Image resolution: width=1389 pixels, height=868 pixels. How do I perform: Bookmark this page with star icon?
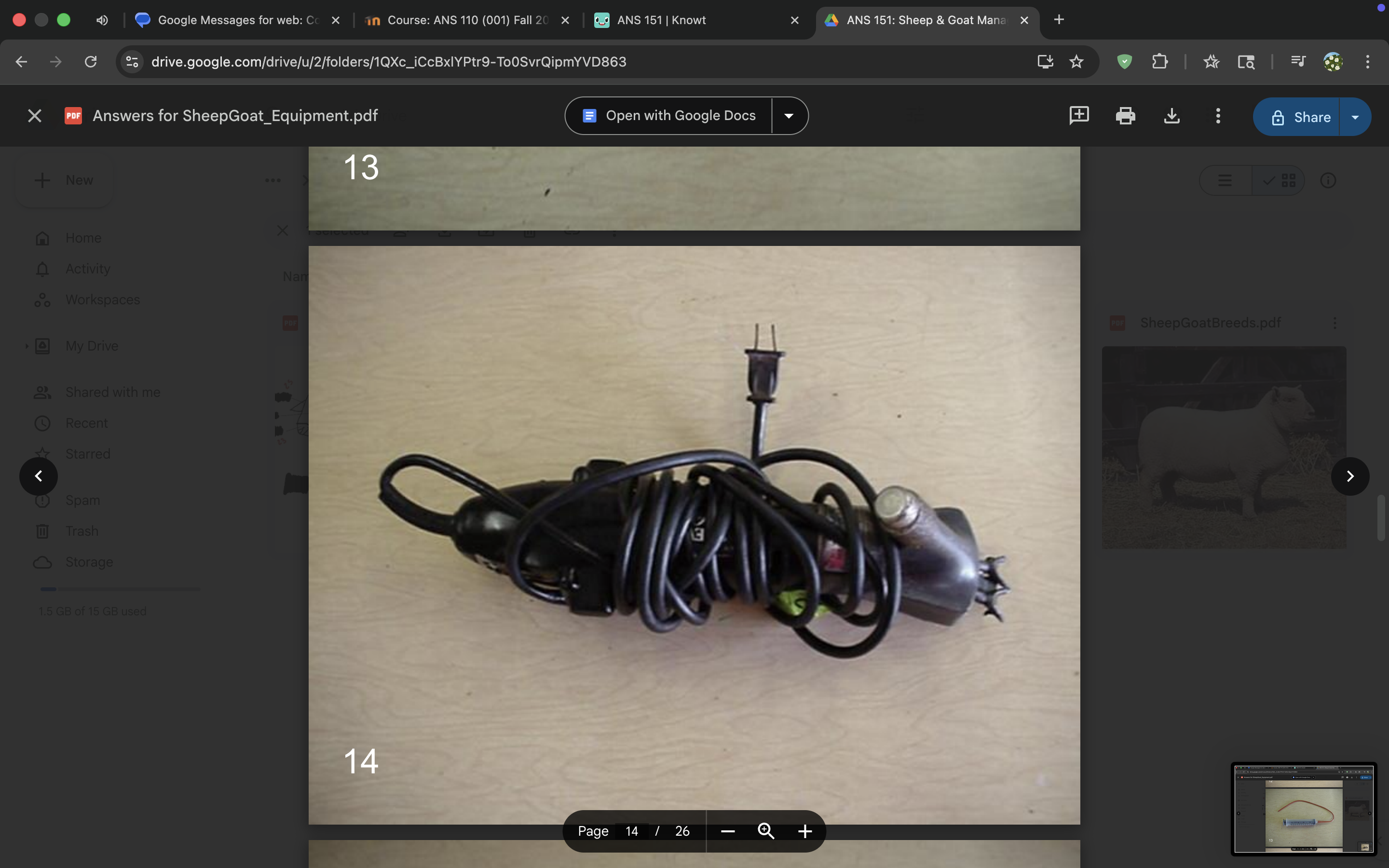(x=1076, y=61)
